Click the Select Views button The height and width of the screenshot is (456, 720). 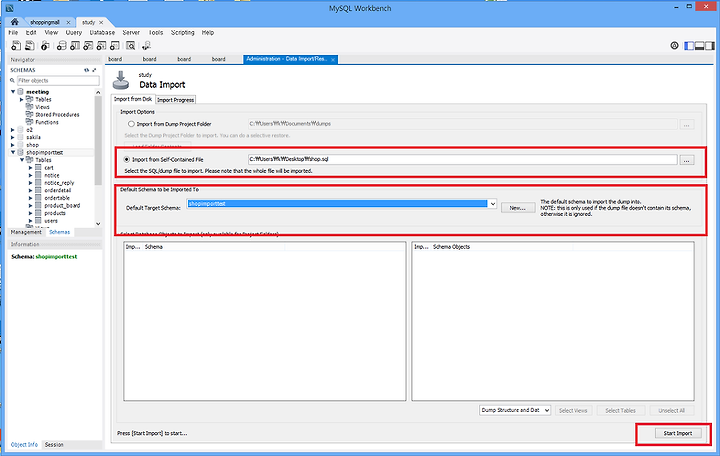[573, 411]
